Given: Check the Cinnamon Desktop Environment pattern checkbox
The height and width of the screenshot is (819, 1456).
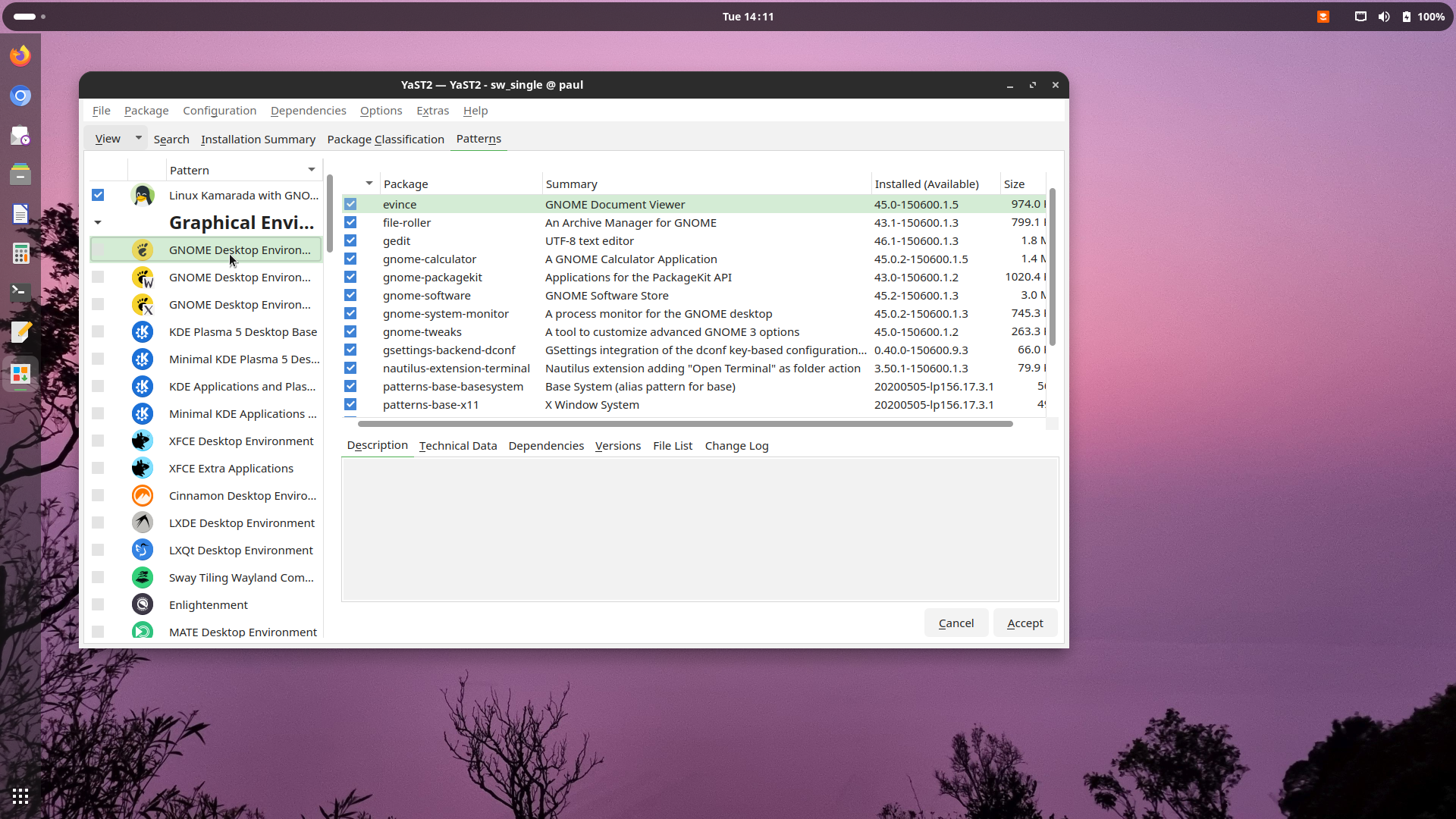Looking at the screenshot, I should pyautogui.click(x=98, y=495).
